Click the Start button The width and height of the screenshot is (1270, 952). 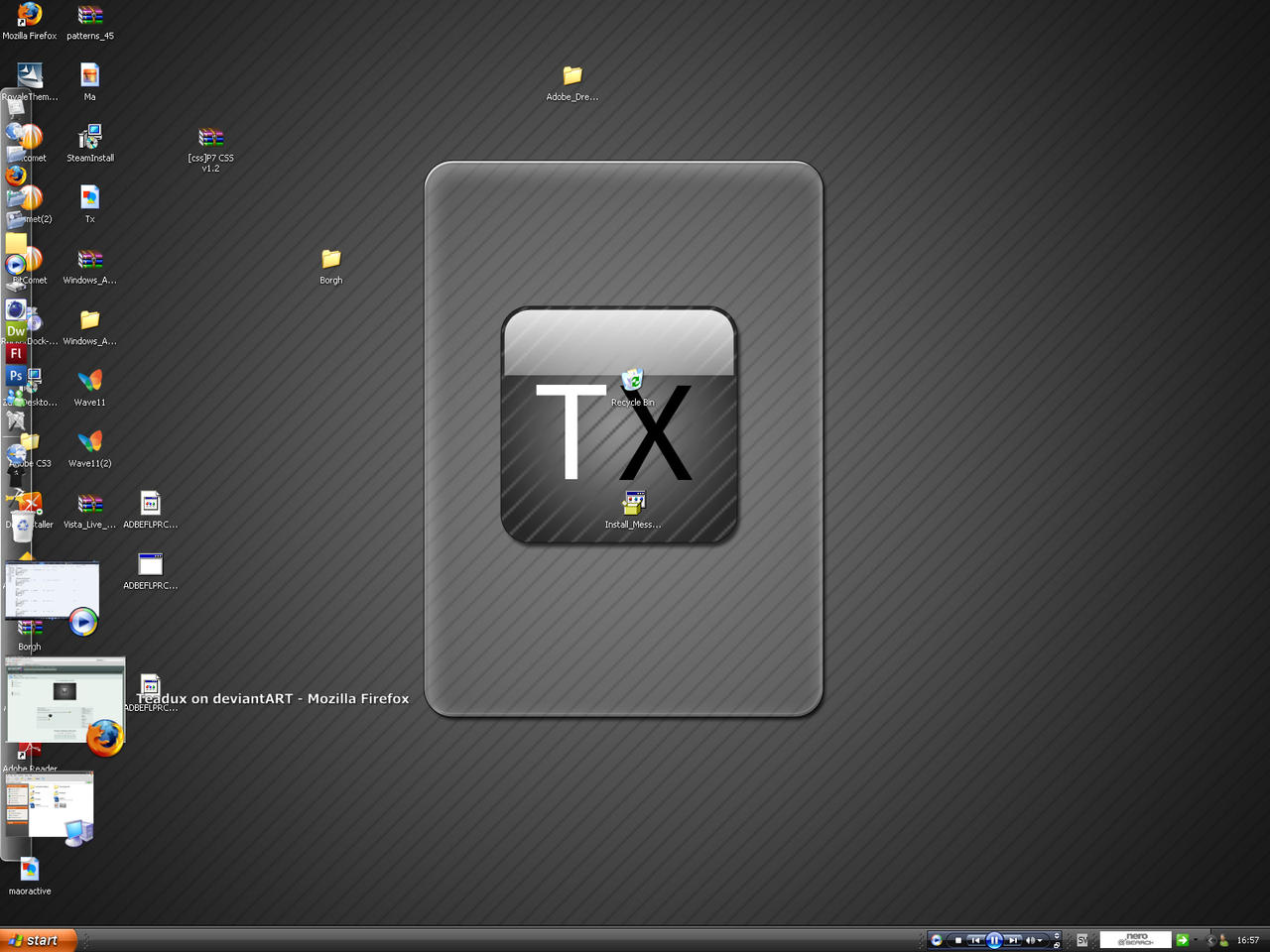pyautogui.click(x=39, y=940)
